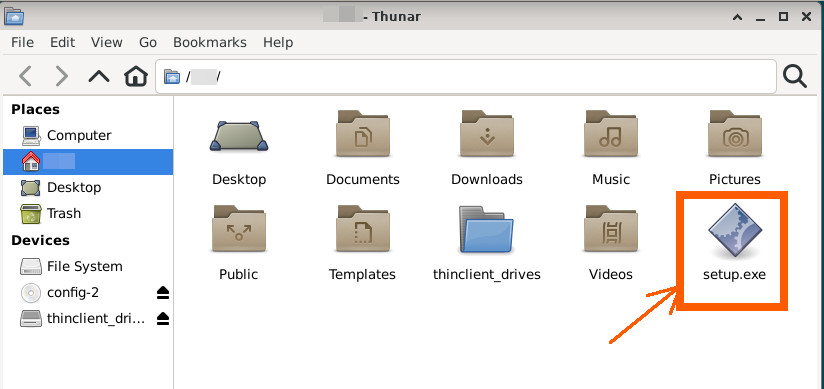Image resolution: width=824 pixels, height=389 pixels.
Task: Open the File menu
Action: point(22,43)
